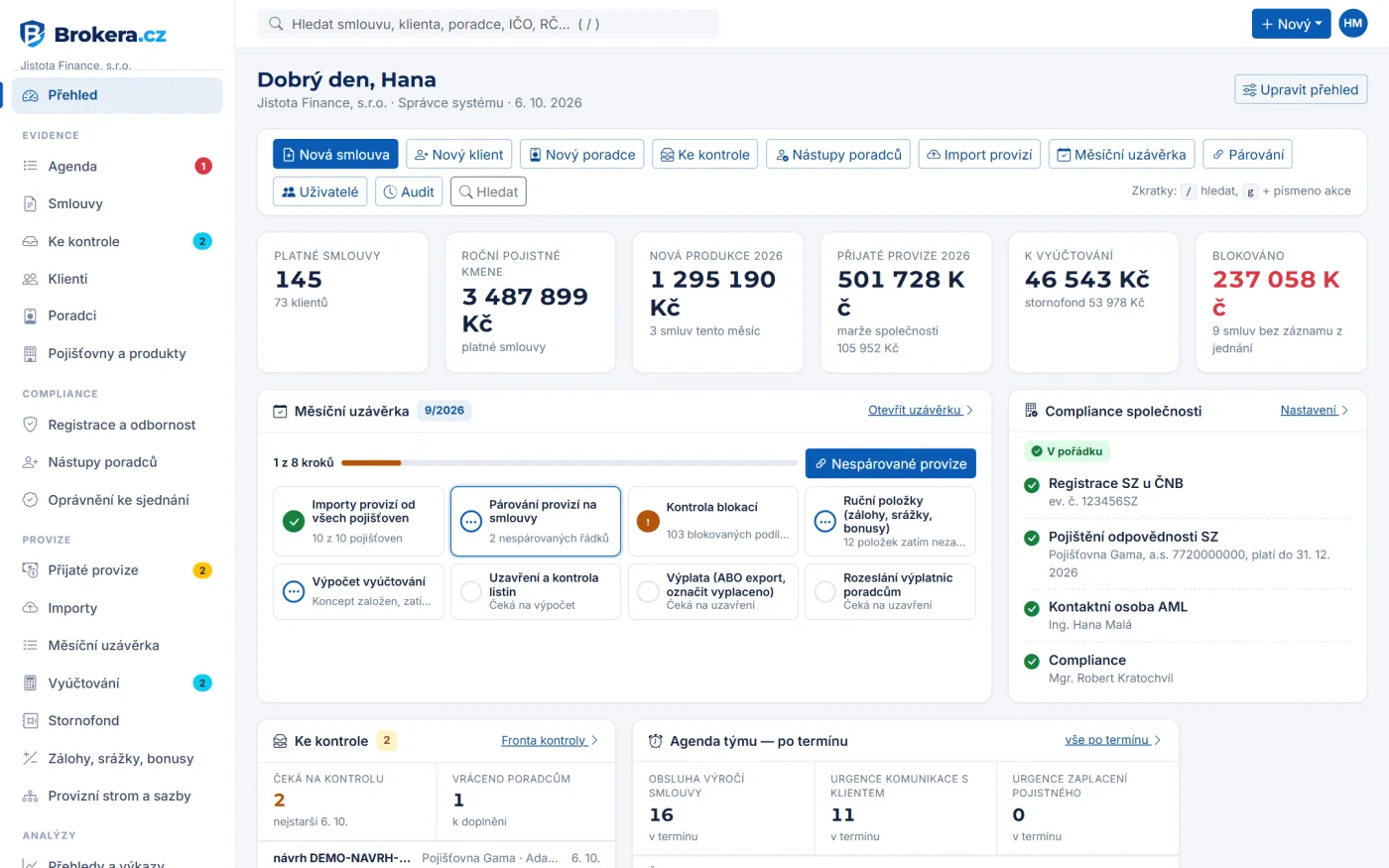Image resolution: width=1389 pixels, height=868 pixels.
Task: Click the magnifier icon in search bar
Action: coord(276,24)
